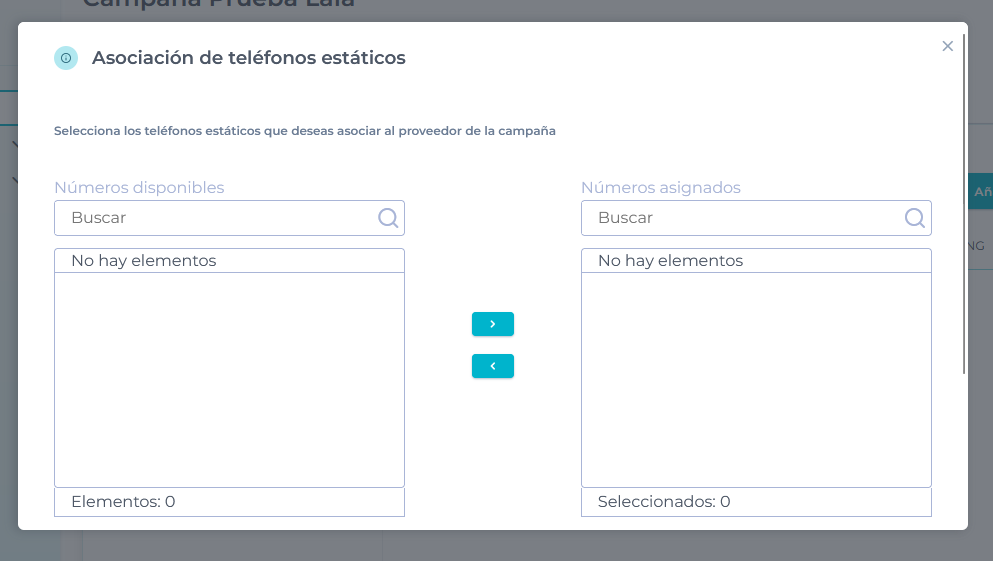Click magnifier icon in Números disponibles search
The height and width of the screenshot is (561, 993).
[388, 218]
